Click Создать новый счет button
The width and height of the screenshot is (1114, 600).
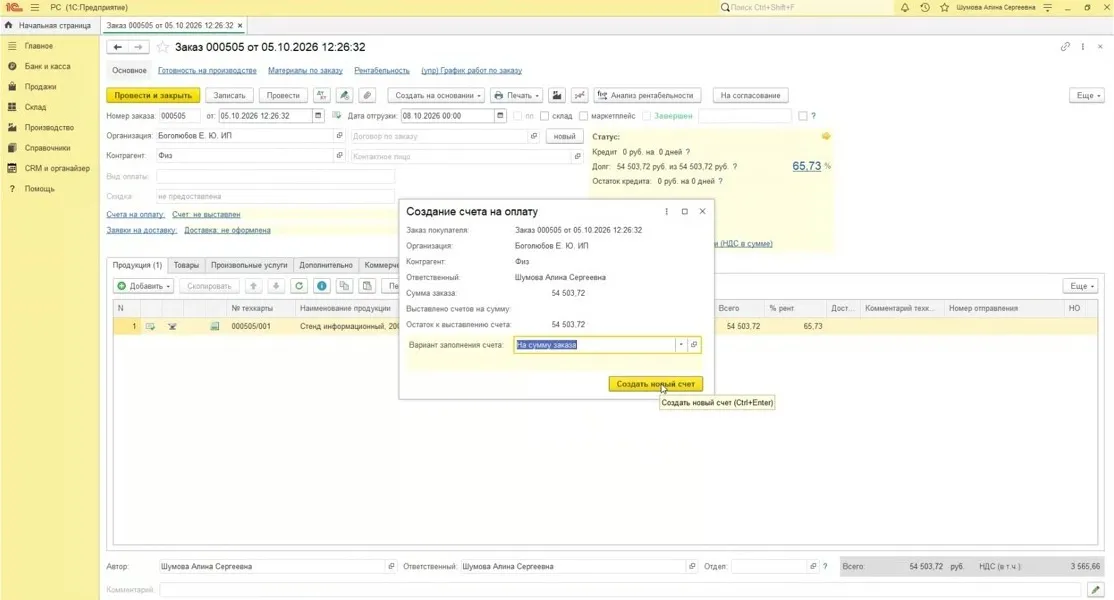(x=656, y=384)
